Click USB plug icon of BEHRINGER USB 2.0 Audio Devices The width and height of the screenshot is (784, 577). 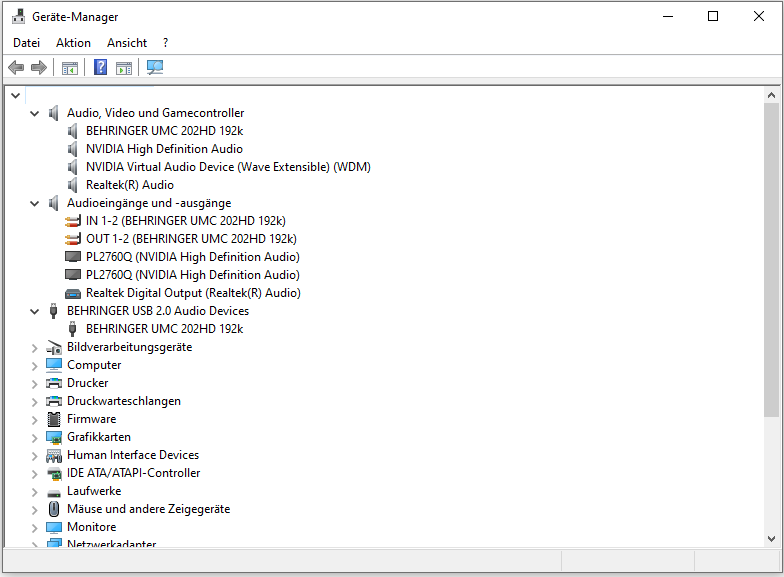(x=54, y=311)
